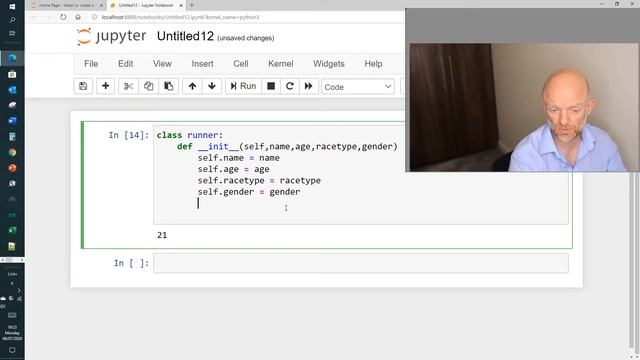Restart the kernel with the circular arrow

(x=290, y=86)
